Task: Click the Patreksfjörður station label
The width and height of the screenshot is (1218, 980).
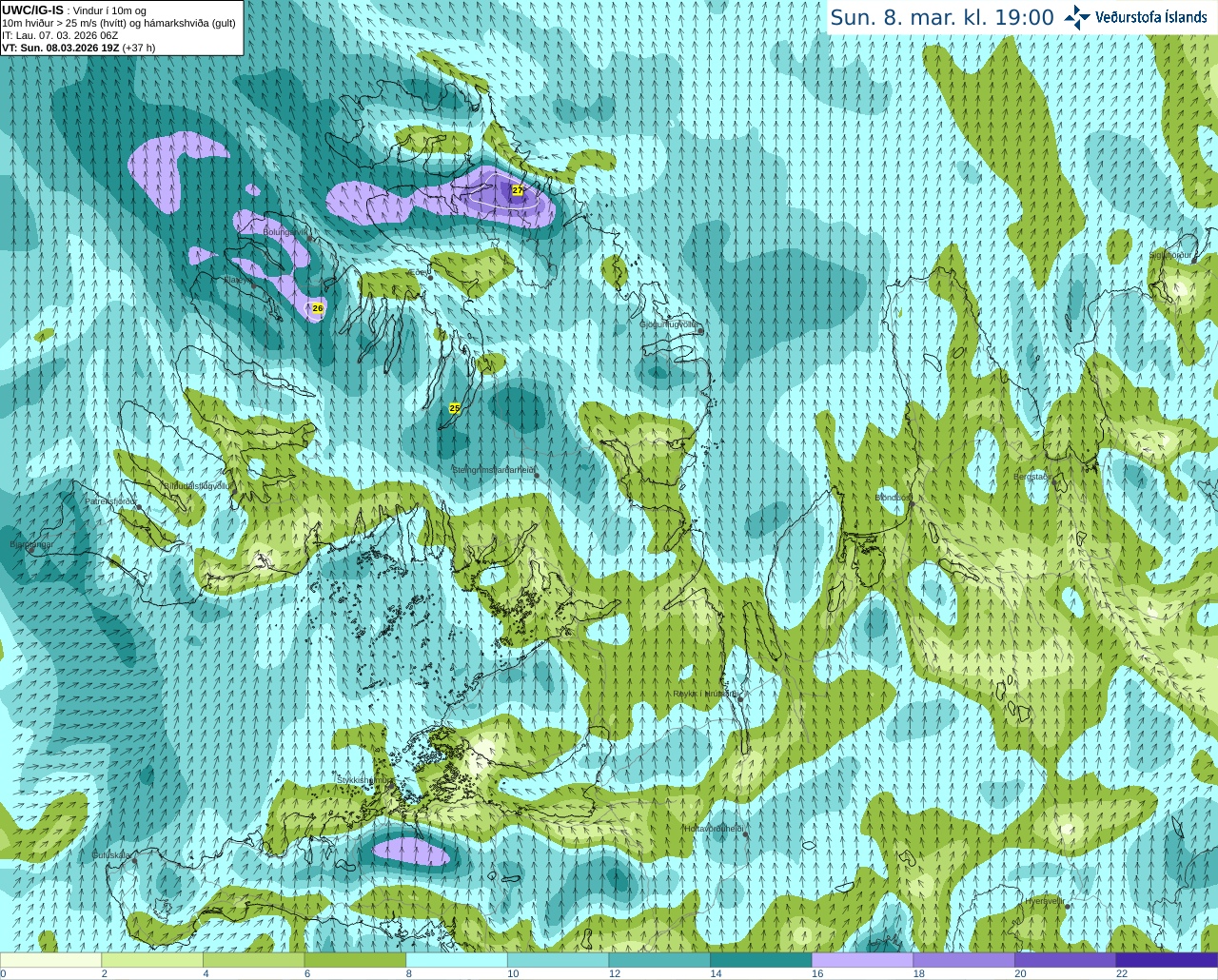Action: pyautogui.click(x=111, y=500)
